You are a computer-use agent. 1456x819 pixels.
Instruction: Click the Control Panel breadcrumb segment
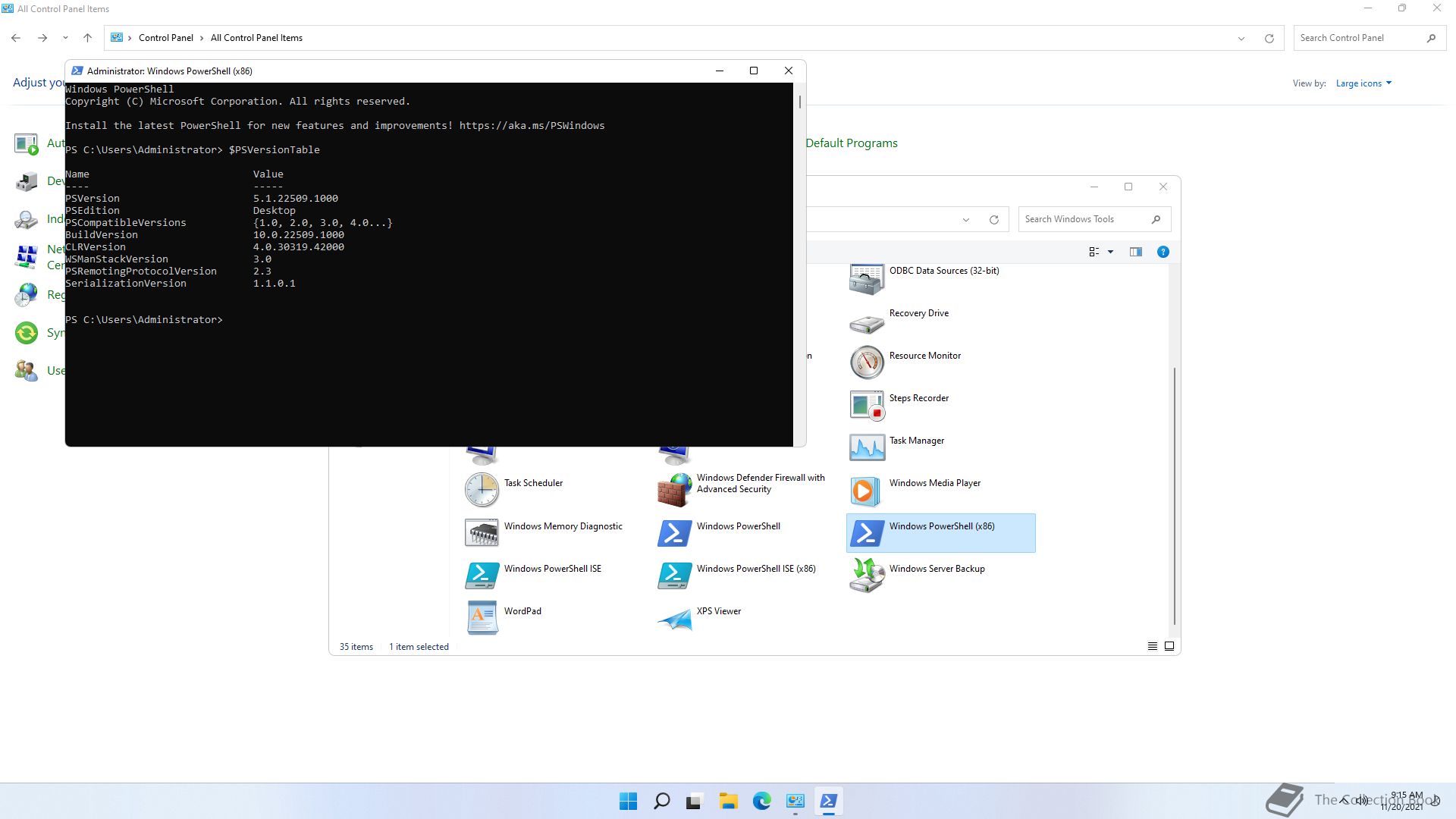166,38
